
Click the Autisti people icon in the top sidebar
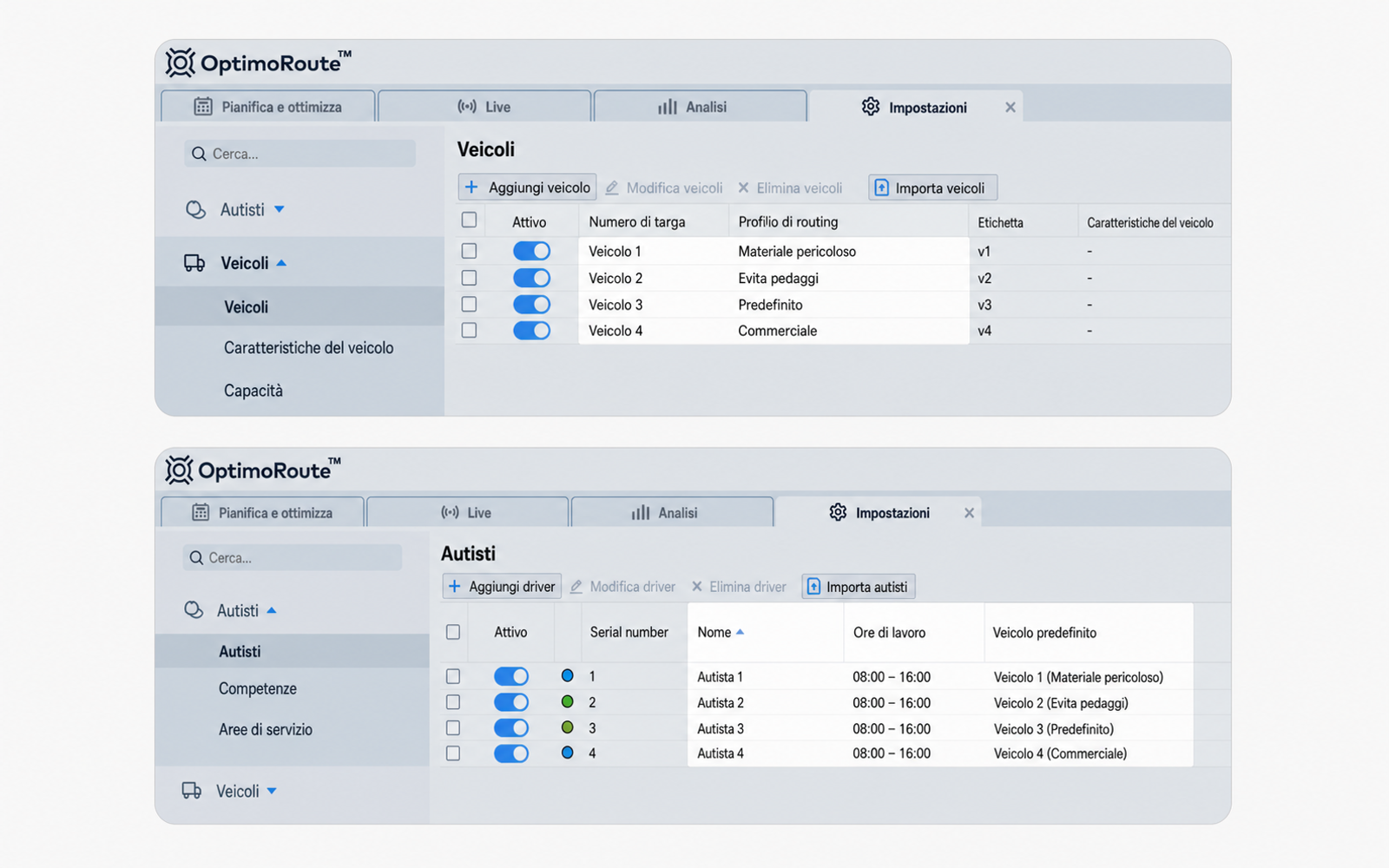[196, 210]
